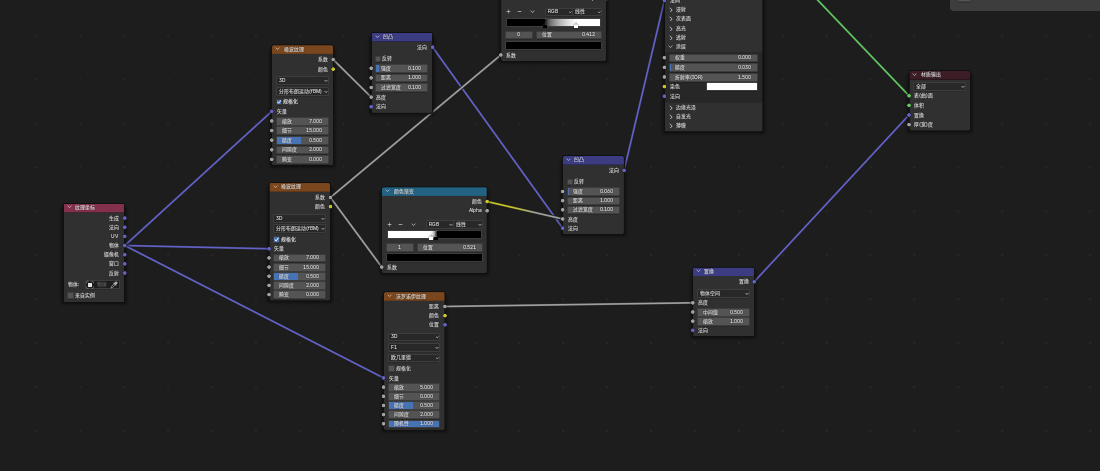Click the Randomness slider in Voronoi node
The width and height of the screenshot is (1100, 471).
point(414,424)
